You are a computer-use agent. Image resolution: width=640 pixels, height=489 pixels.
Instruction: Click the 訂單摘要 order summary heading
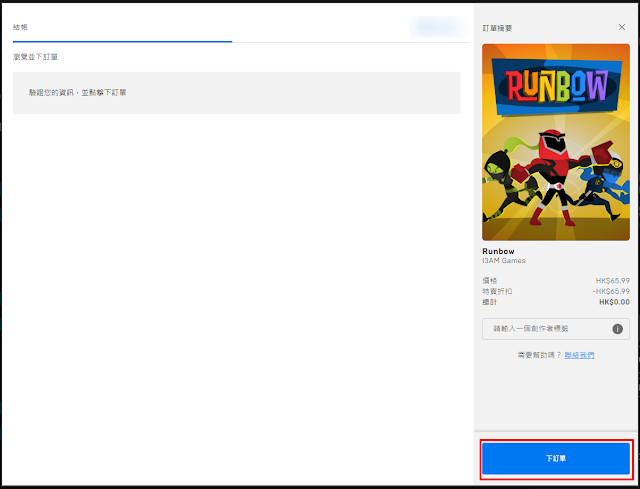tap(497, 28)
